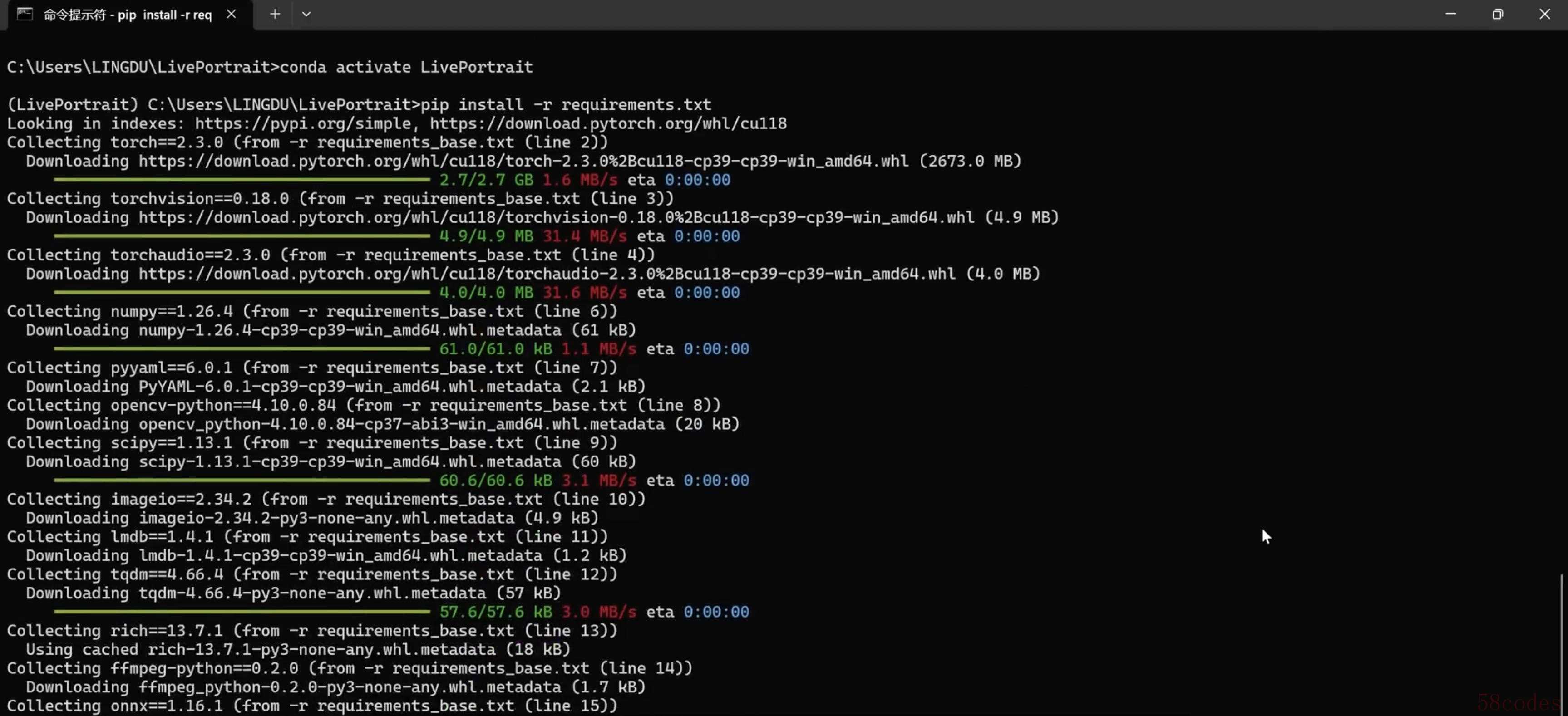Click the 4.9/4.9 MB progress bar
The image size is (1568, 716).
pyautogui.click(x=242, y=236)
